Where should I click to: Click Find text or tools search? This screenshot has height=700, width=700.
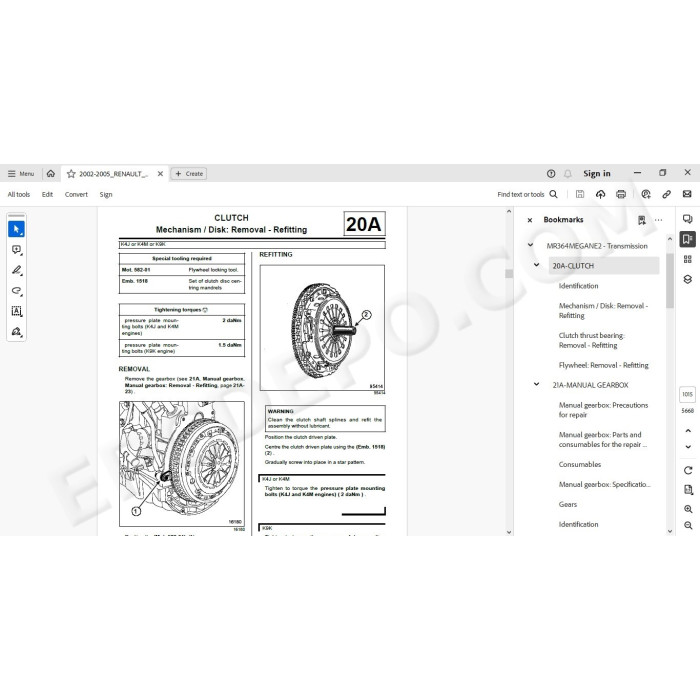[527, 194]
